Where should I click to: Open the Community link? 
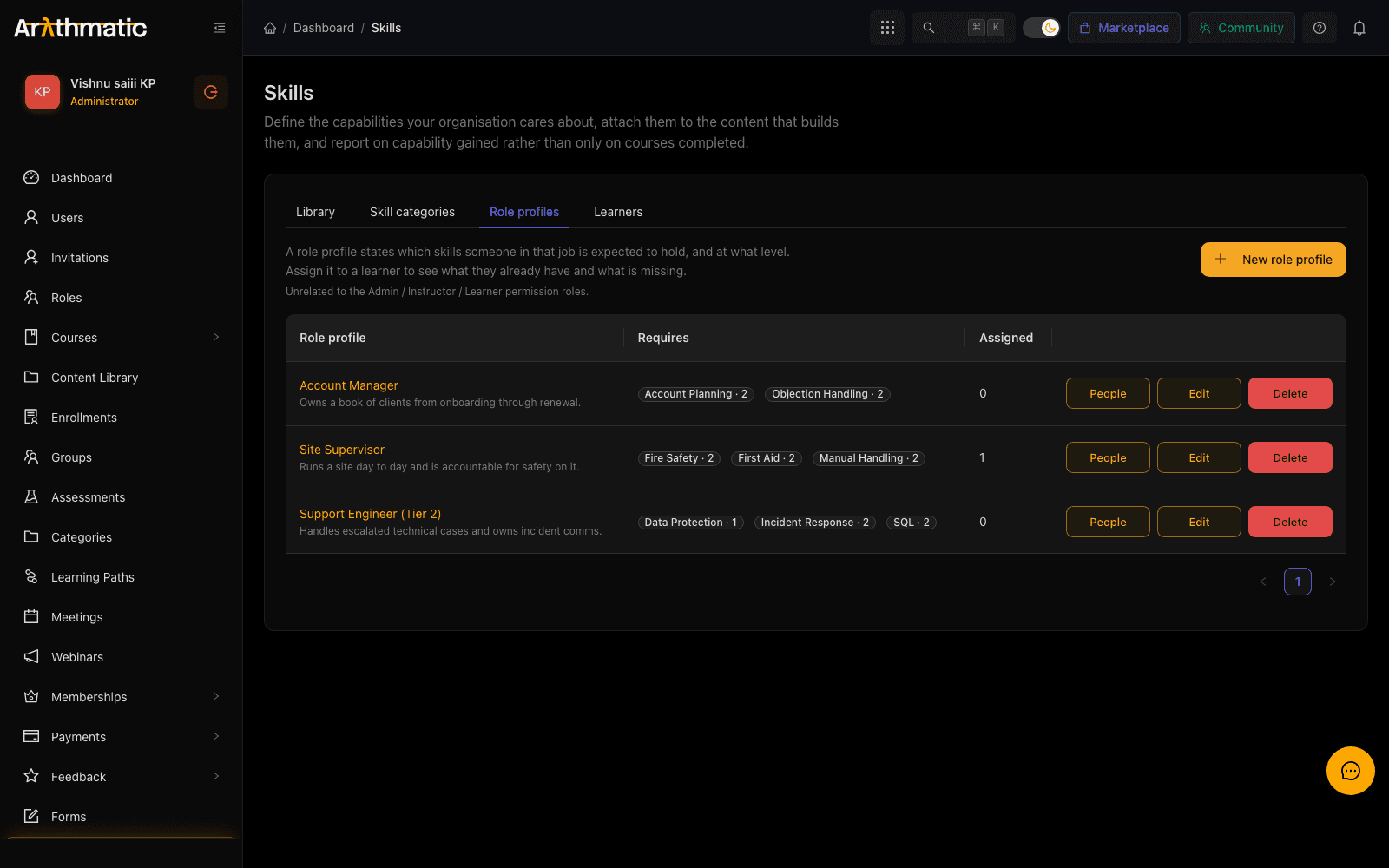coord(1241,28)
